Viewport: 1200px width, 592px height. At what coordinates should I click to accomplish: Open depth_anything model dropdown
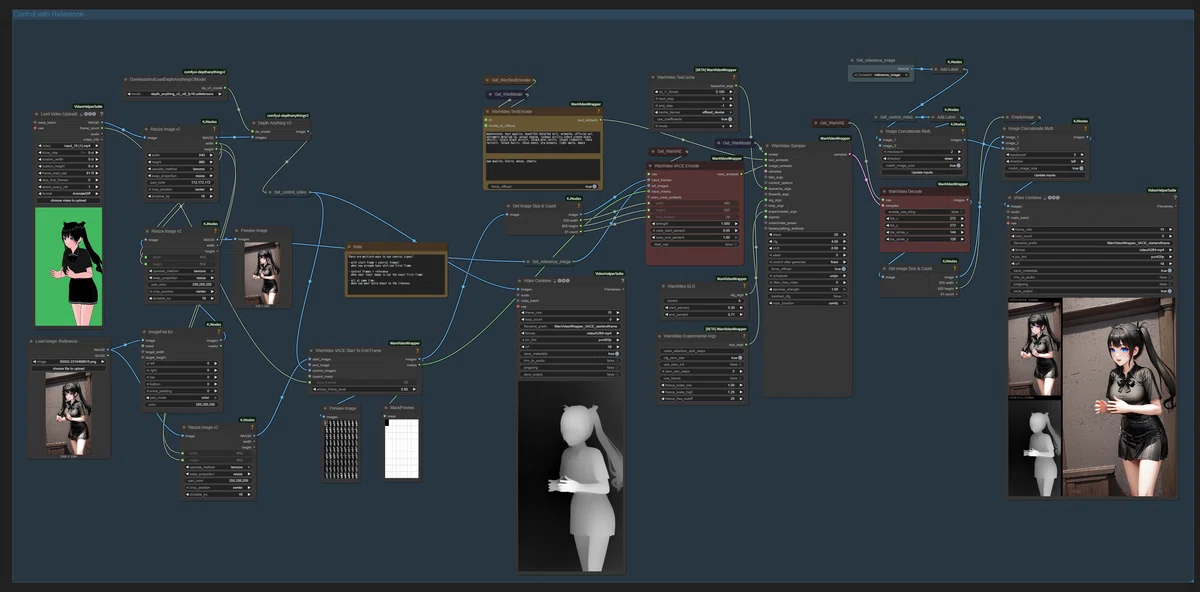tap(174, 94)
